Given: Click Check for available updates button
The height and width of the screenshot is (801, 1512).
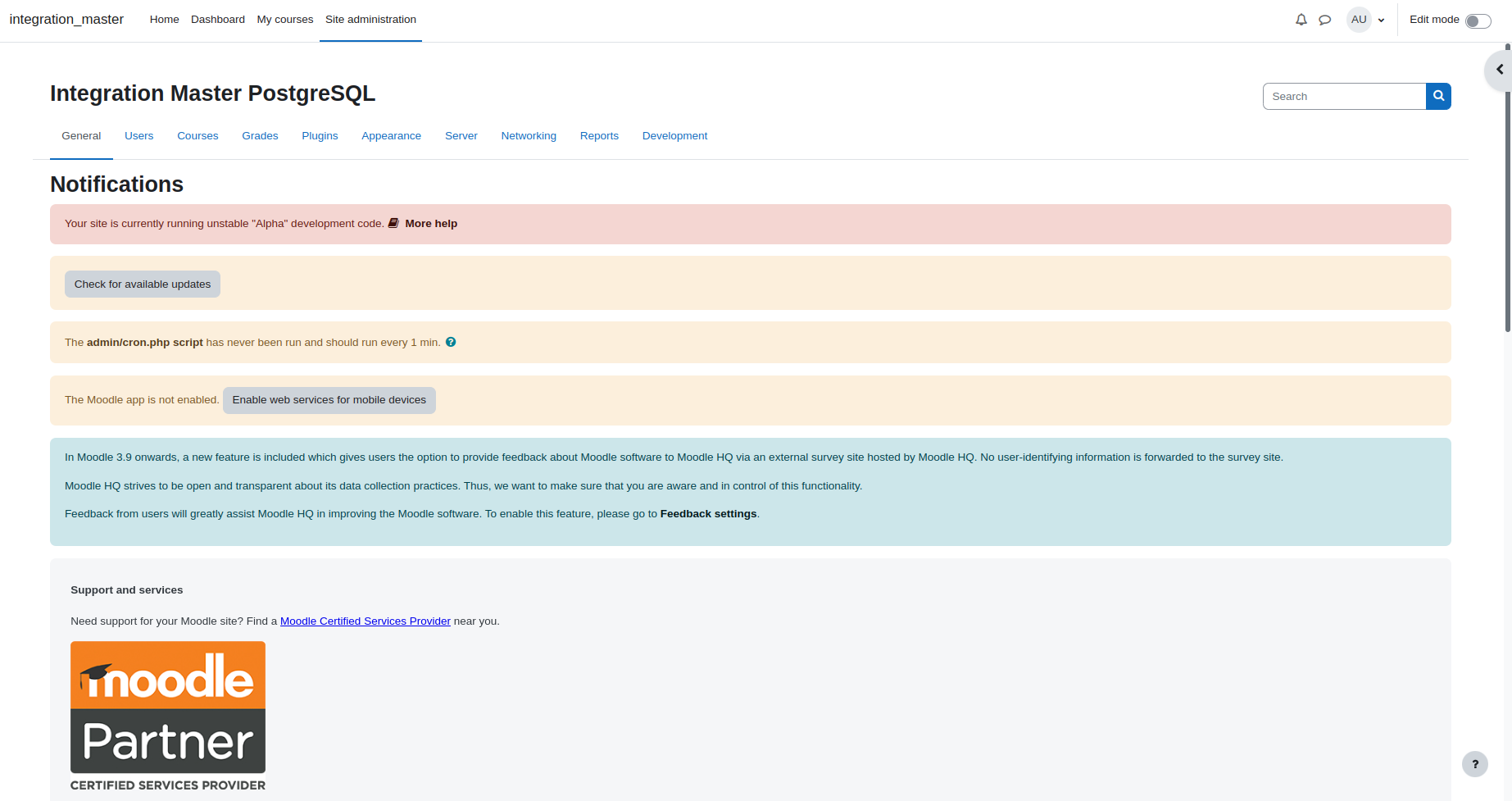Looking at the screenshot, I should (143, 284).
